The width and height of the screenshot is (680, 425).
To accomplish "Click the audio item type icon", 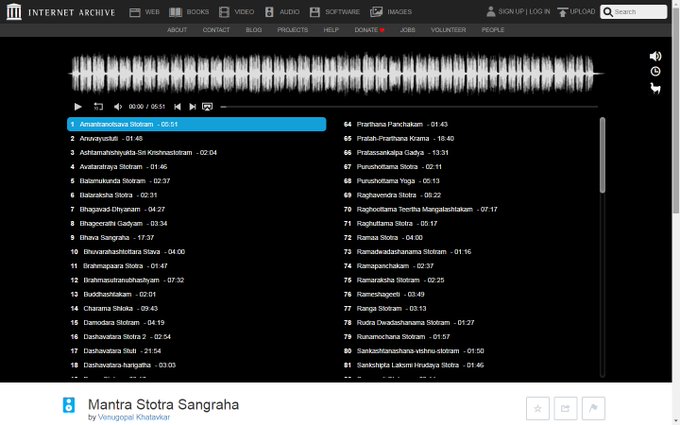I will click(x=69, y=405).
